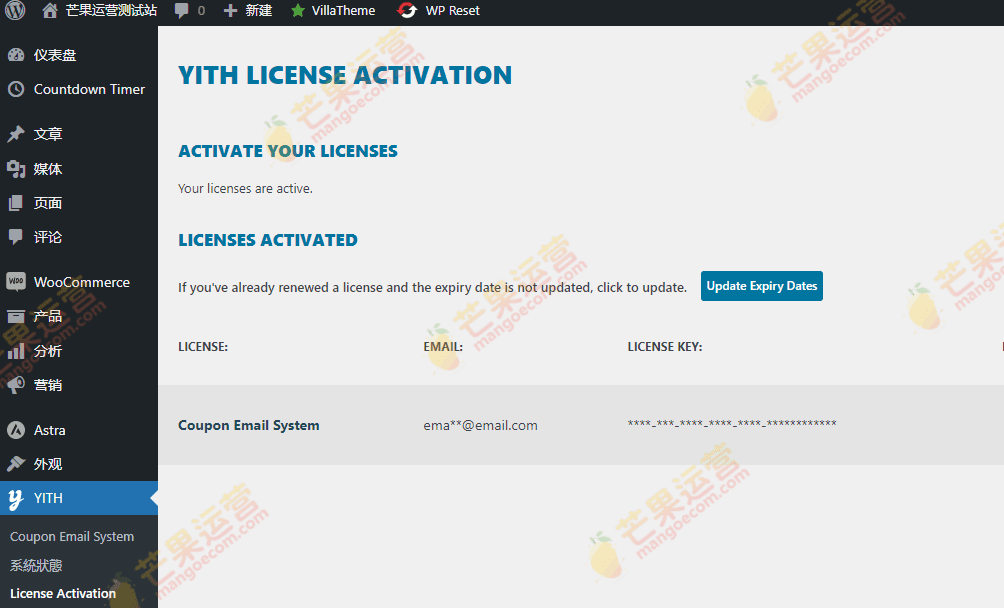Image resolution: width=1004 pixels, height=608 pixels.
Task: Click the LICENSE KEY column header
Action: [665, 347]
